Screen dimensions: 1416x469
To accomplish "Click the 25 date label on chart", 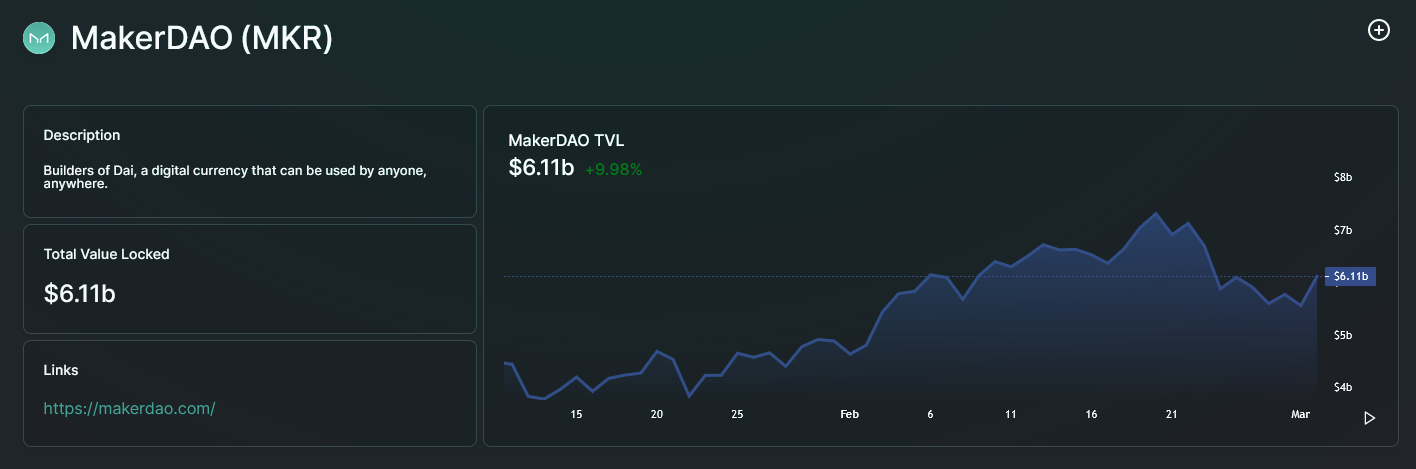I will coord(737,414).
